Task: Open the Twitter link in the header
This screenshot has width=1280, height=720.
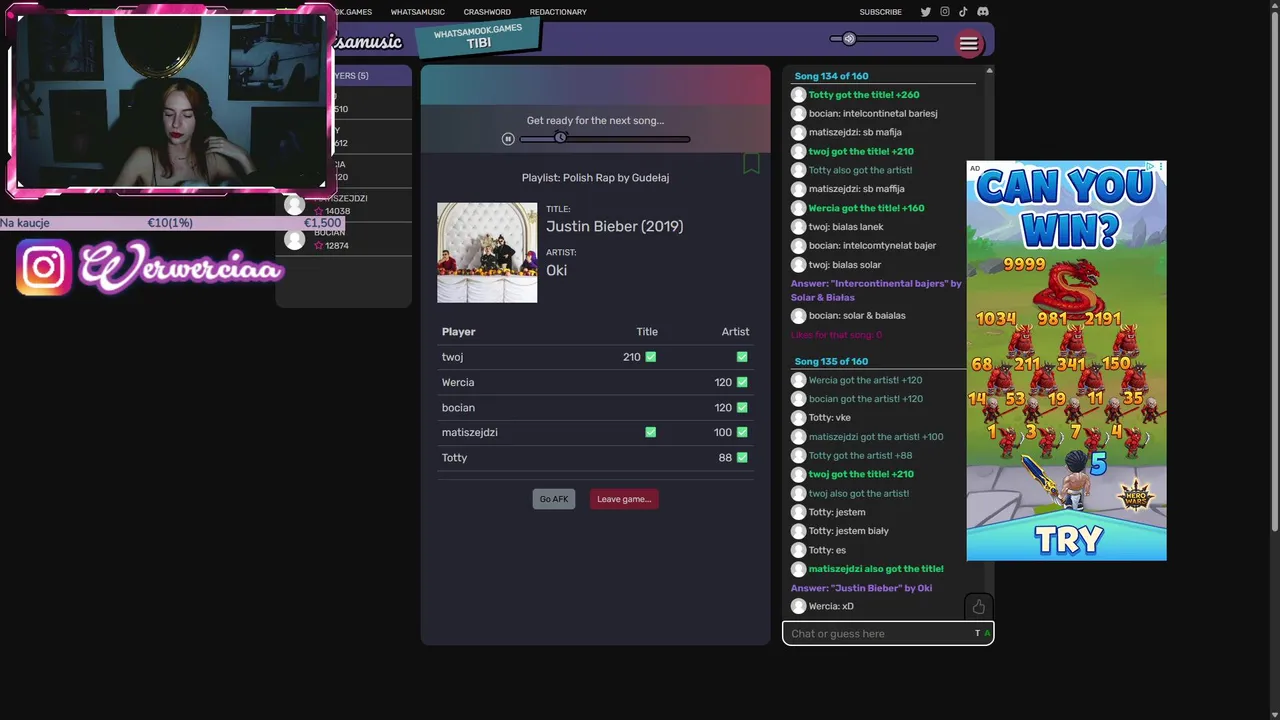Action: pos(926,12)
